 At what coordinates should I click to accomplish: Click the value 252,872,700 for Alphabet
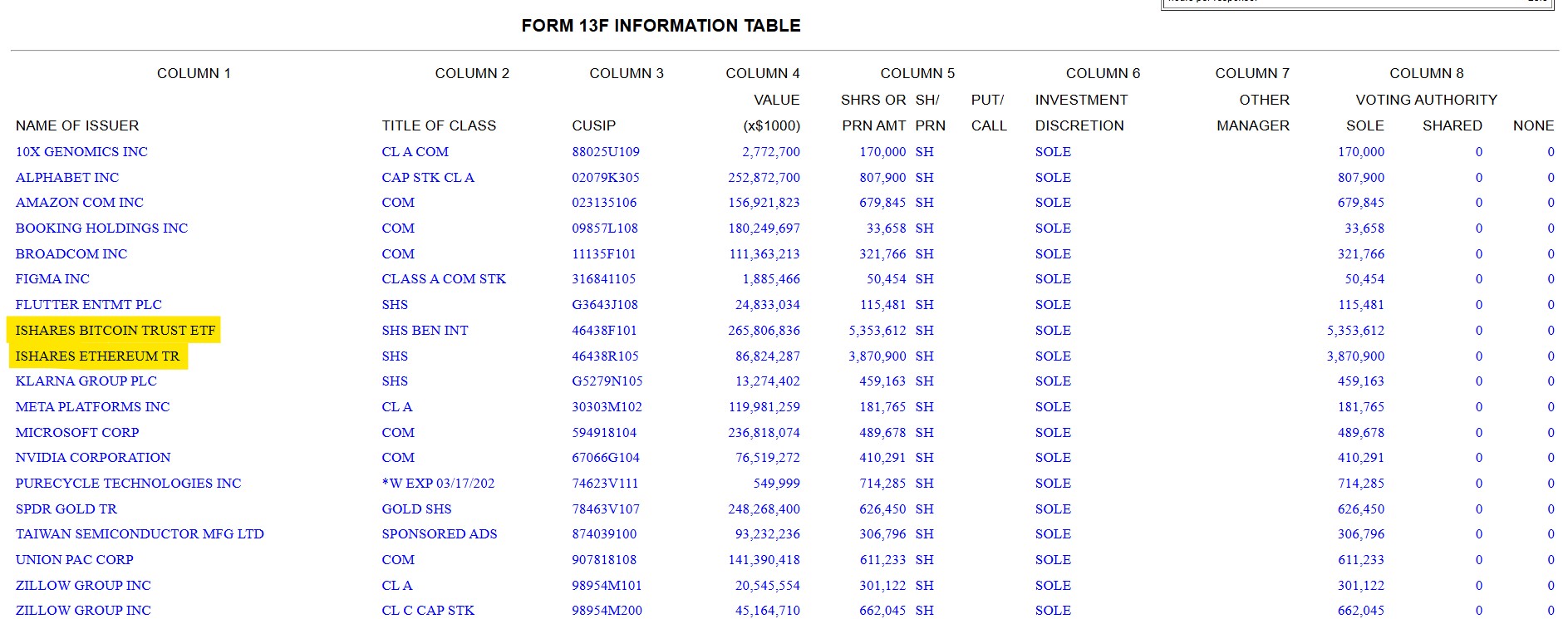764,178
